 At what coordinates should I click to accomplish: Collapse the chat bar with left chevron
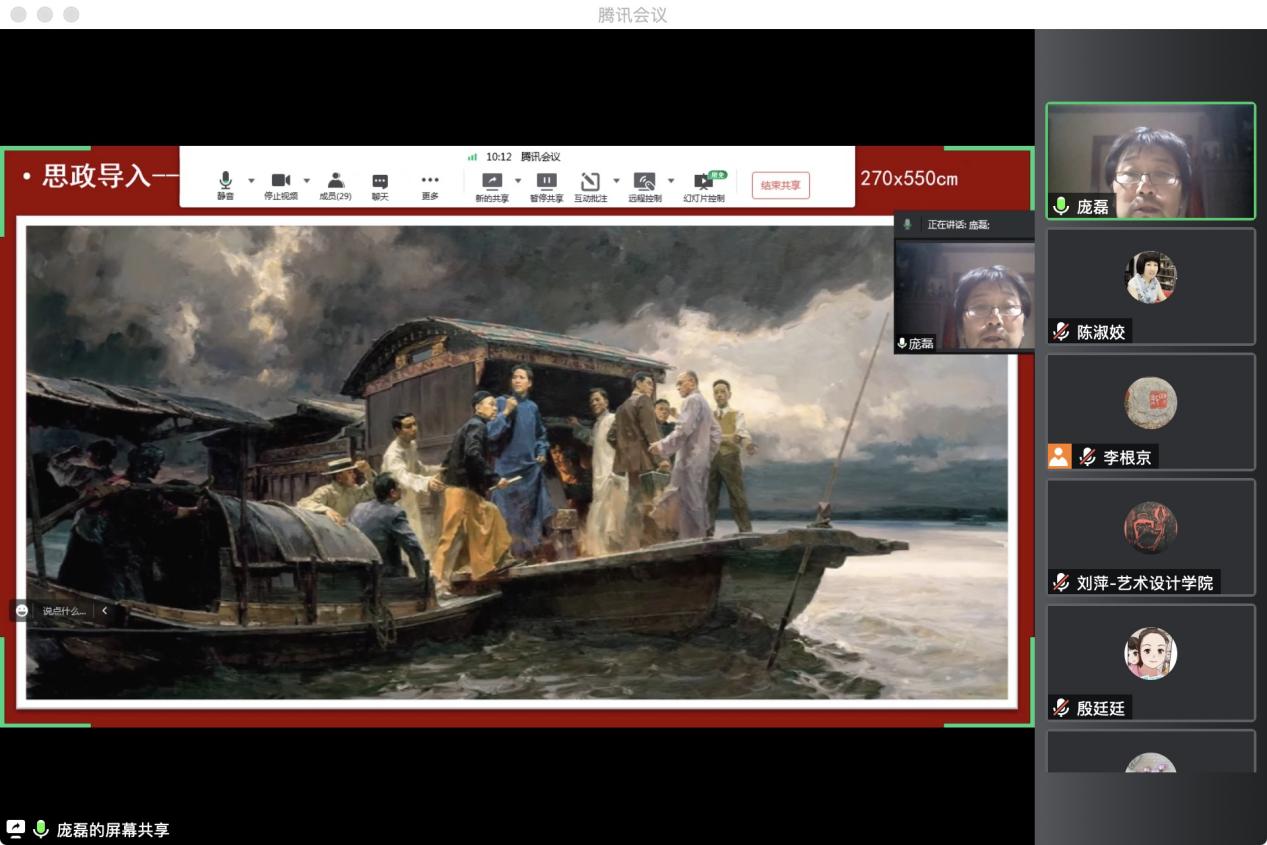coord(104,610)
